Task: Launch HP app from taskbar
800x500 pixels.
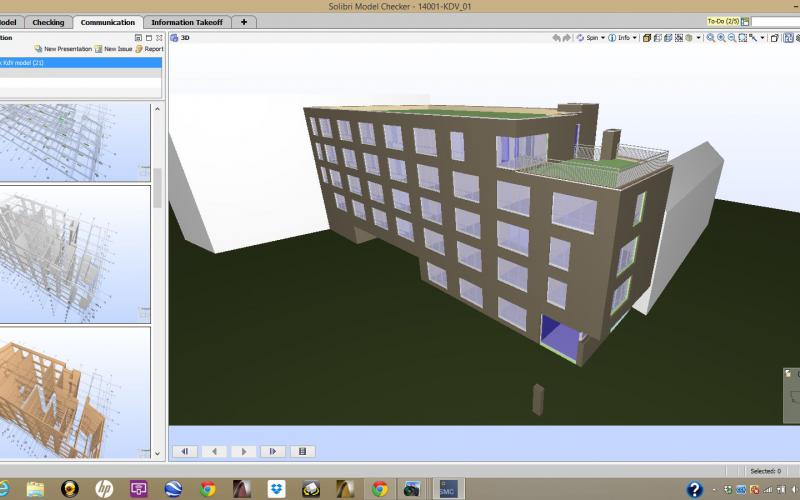Action: pyautogui.click(x=104, y=489)
